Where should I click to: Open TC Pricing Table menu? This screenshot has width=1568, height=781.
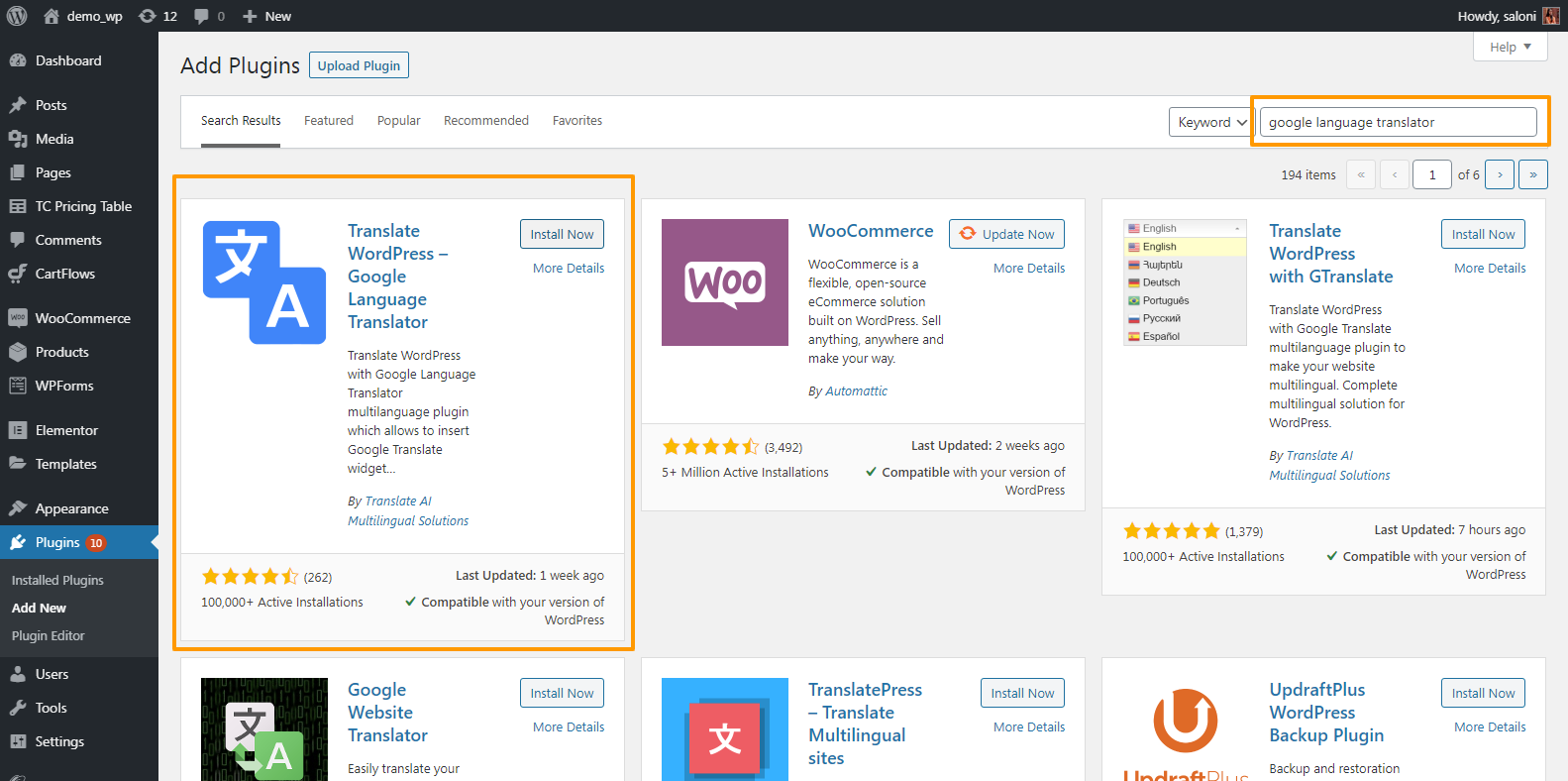pos(79,206)
